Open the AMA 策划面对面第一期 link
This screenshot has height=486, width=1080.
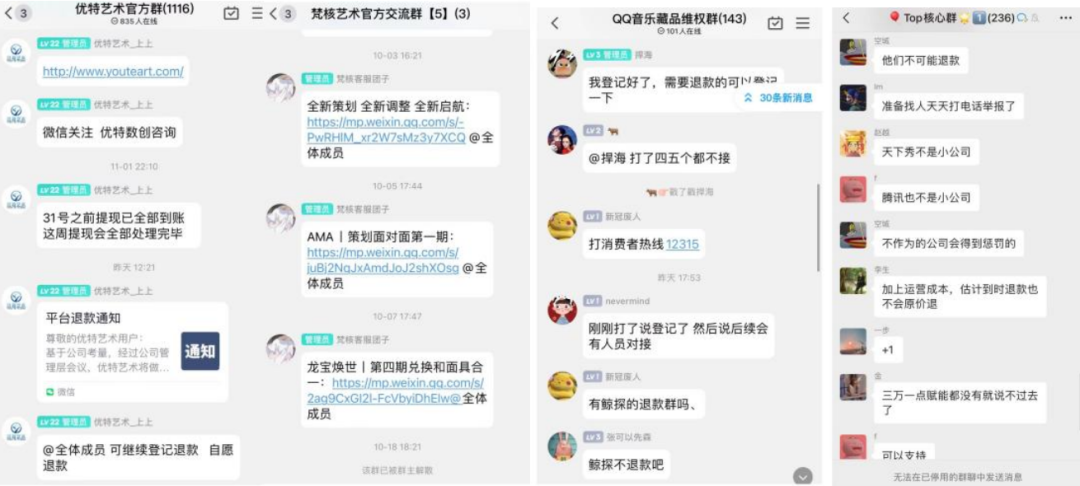(383, 260)
